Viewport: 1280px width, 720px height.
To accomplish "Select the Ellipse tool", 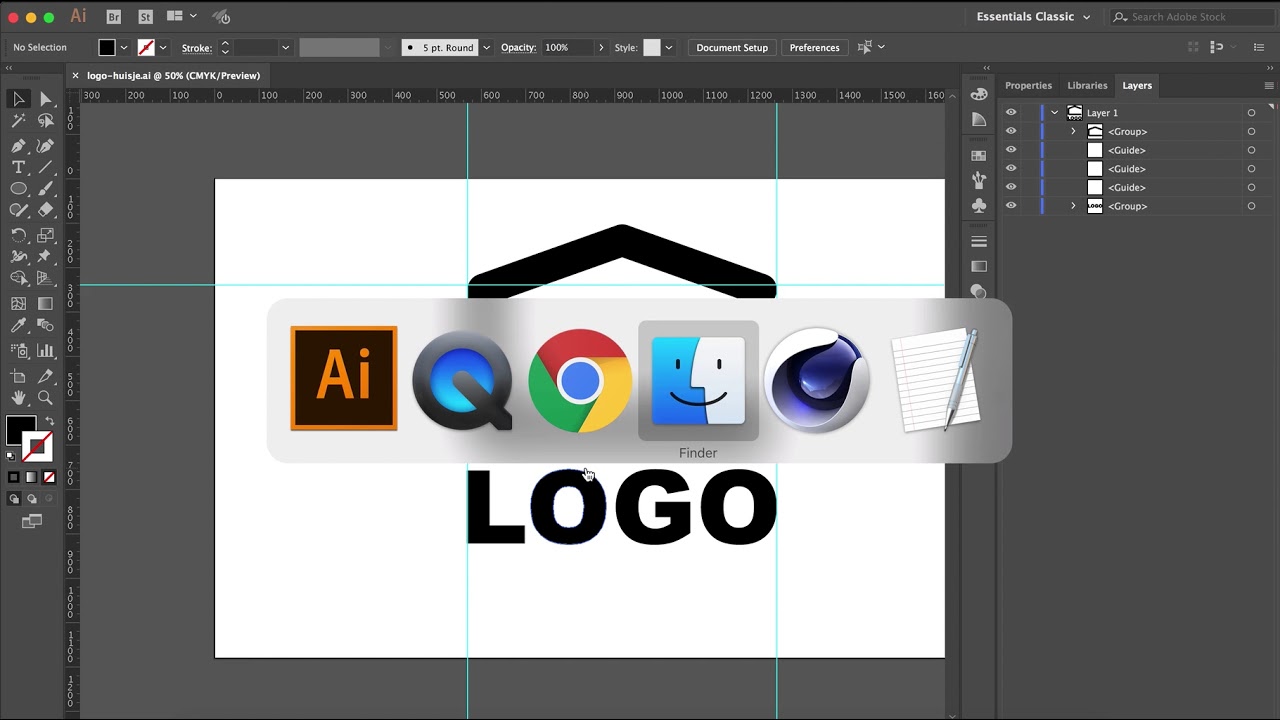I will 18,189.
